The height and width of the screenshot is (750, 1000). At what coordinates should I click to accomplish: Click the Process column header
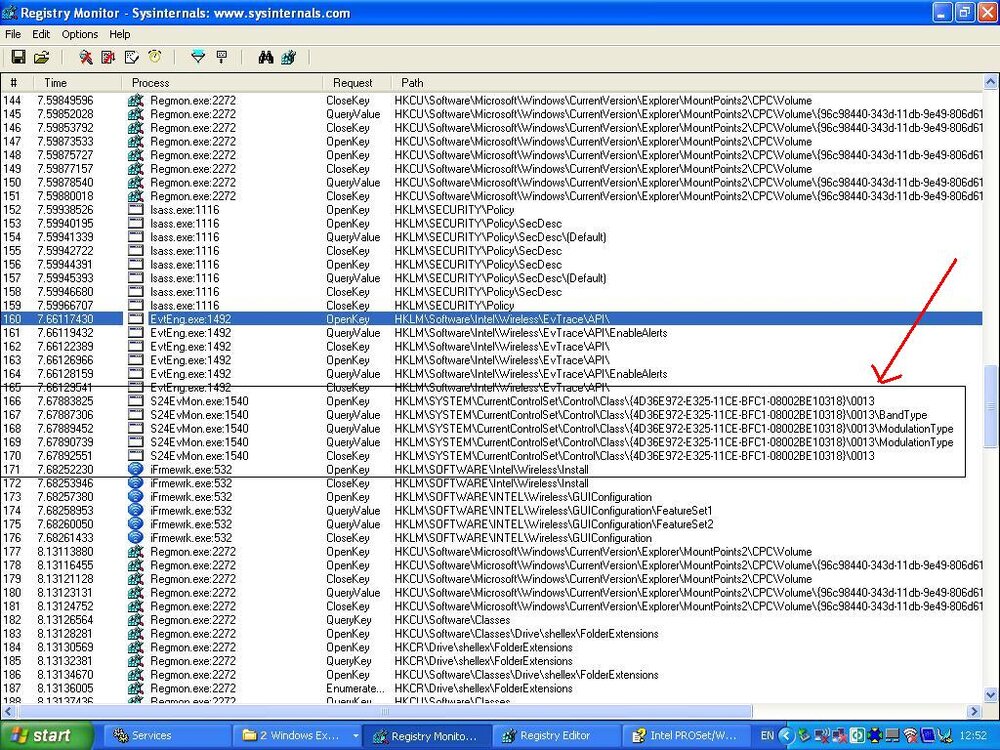(x=222, y=82)
